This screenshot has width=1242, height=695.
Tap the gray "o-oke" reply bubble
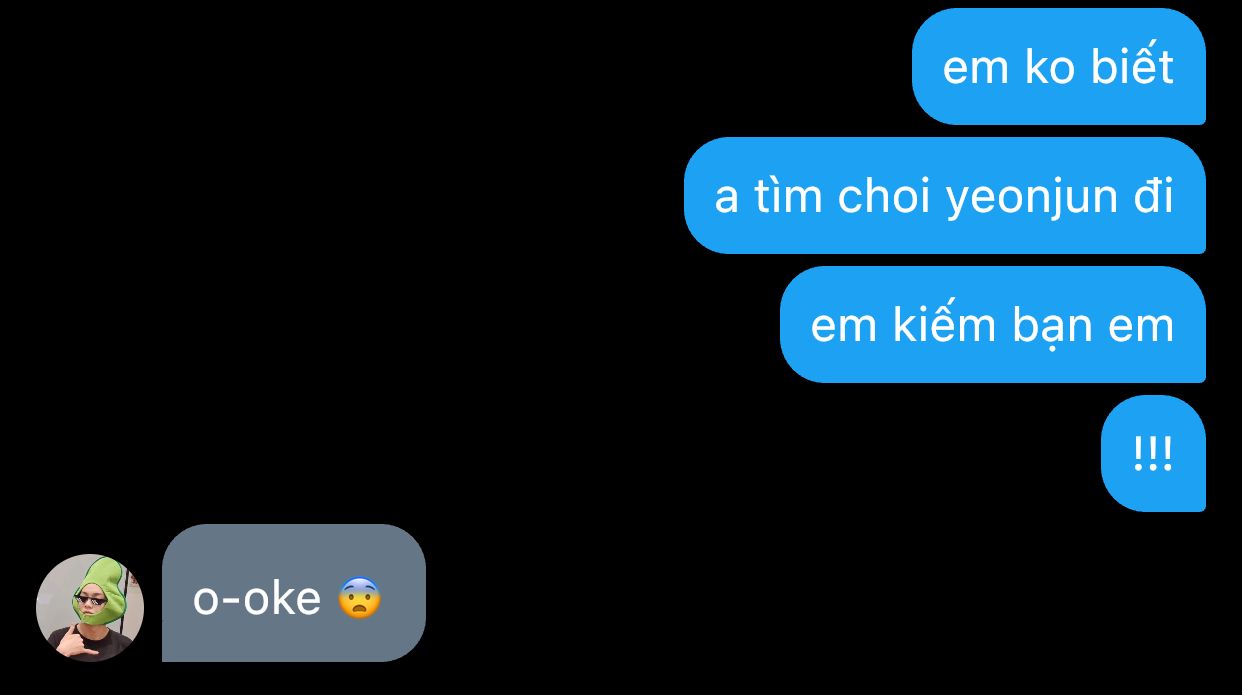click(294, 593)
